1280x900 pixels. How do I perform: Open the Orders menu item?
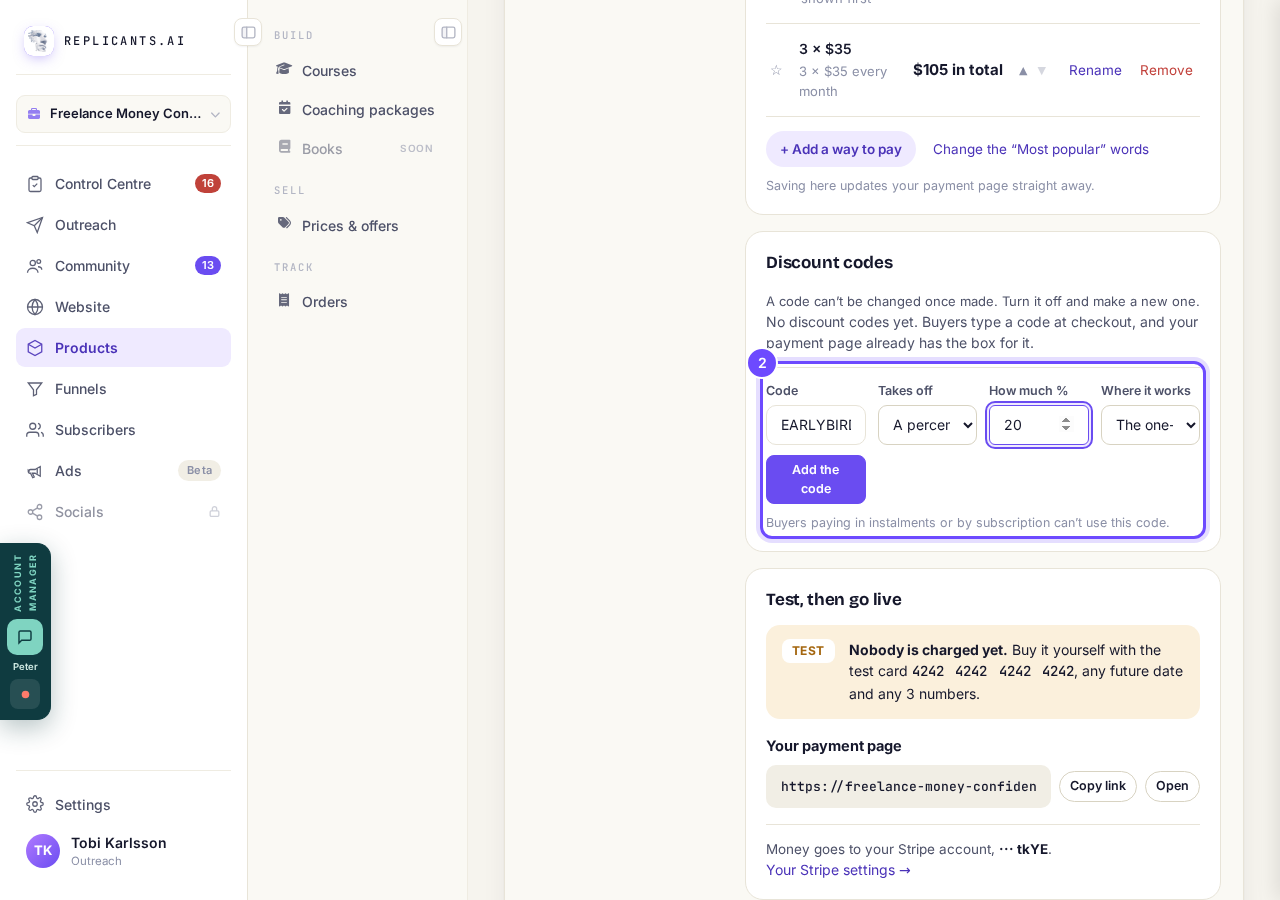tap(325, 302)
